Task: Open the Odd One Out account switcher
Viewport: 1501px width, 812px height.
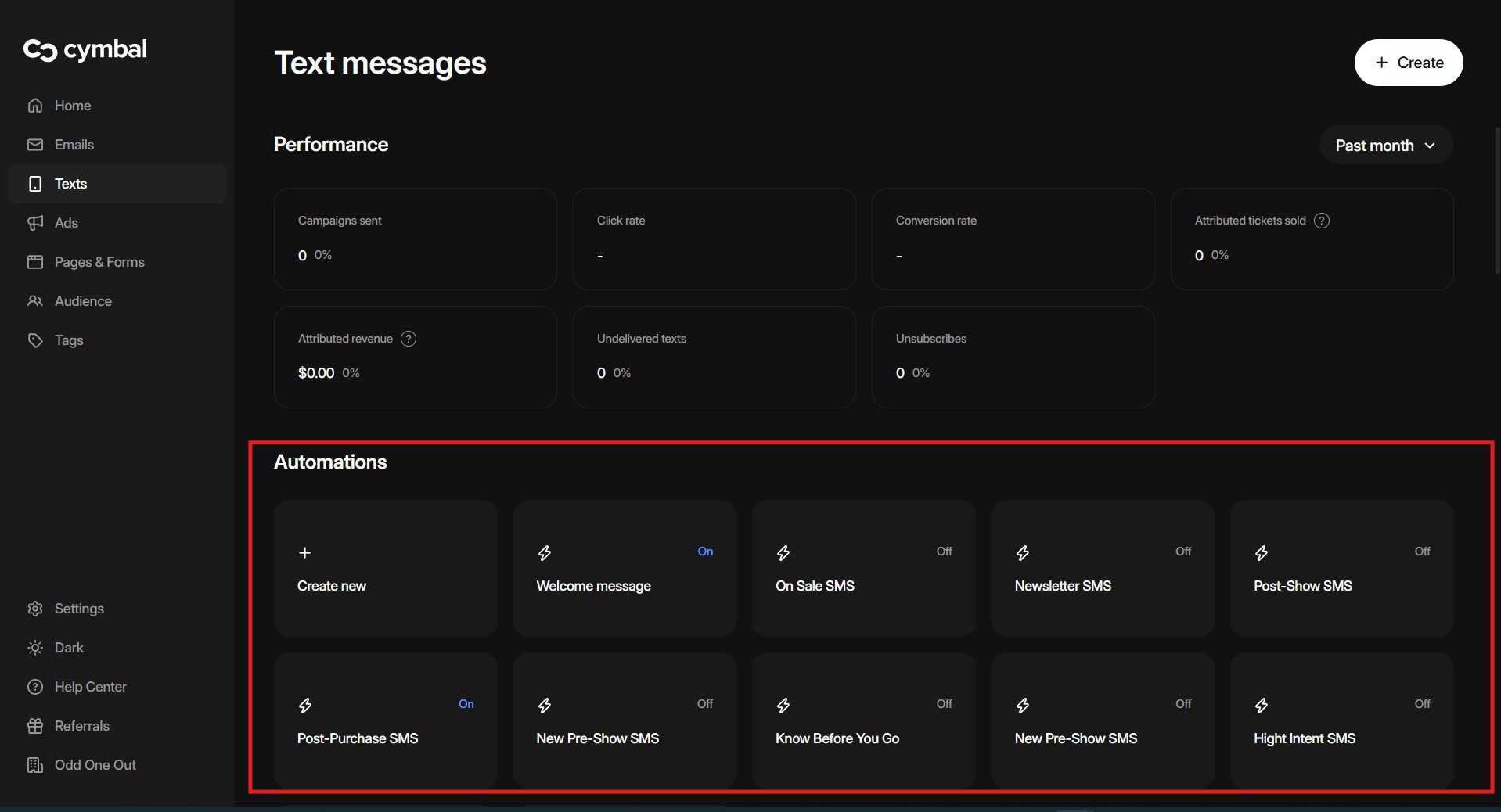Action: point(95,765)
